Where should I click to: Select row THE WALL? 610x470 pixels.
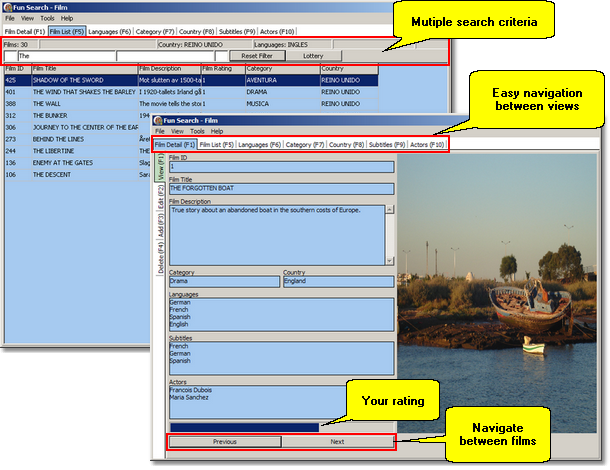point(191,104)
